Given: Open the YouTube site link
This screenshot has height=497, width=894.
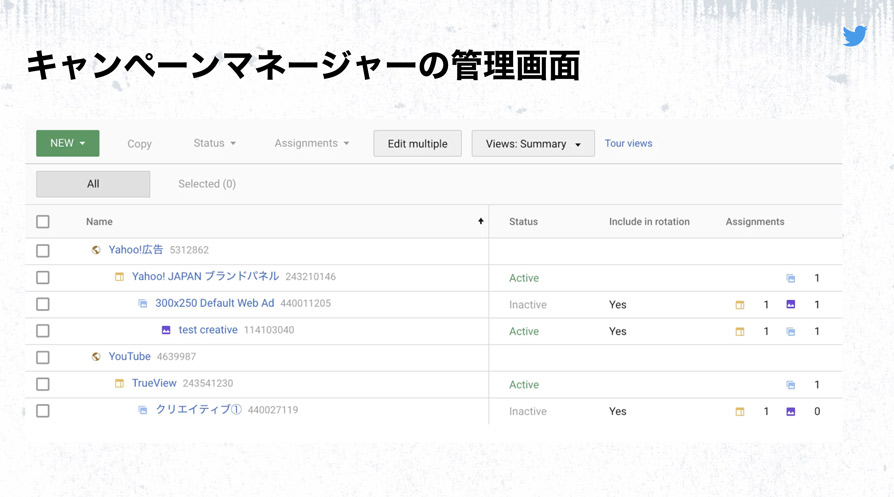Looking at the screenshot, I should [129, 356].
